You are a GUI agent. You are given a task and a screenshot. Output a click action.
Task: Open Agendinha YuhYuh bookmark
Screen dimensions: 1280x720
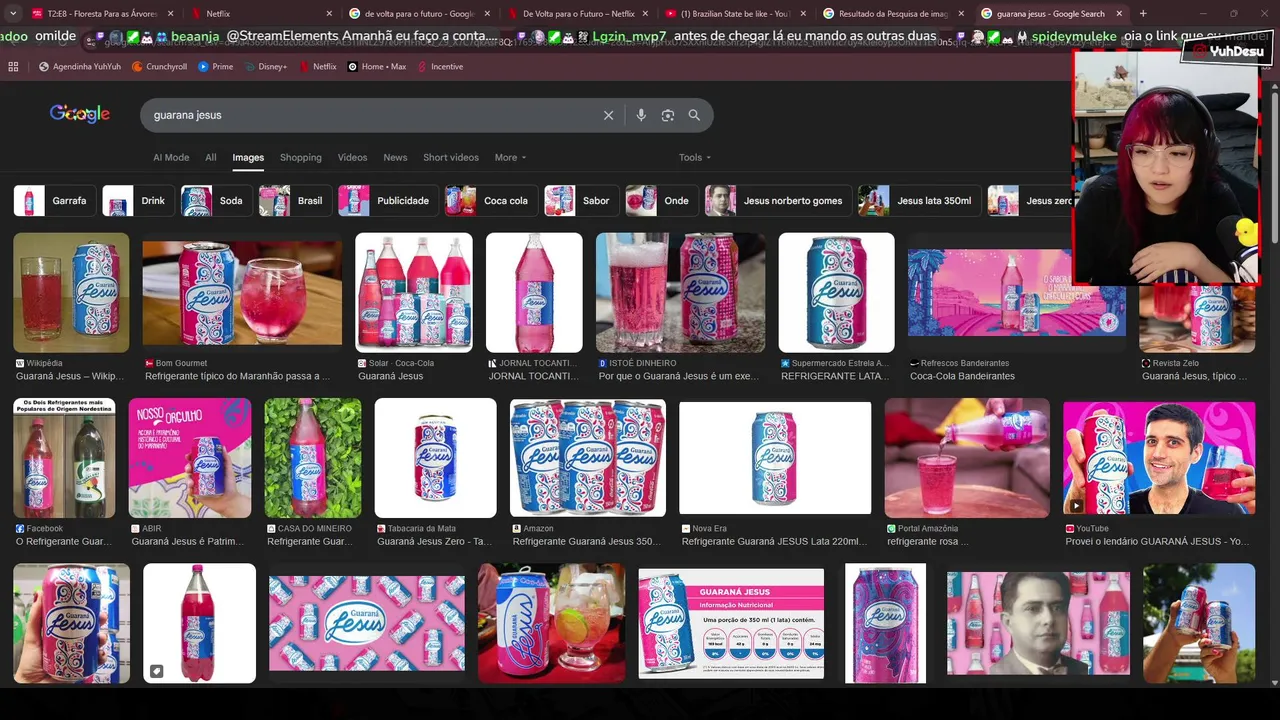(x=80, y=67)
